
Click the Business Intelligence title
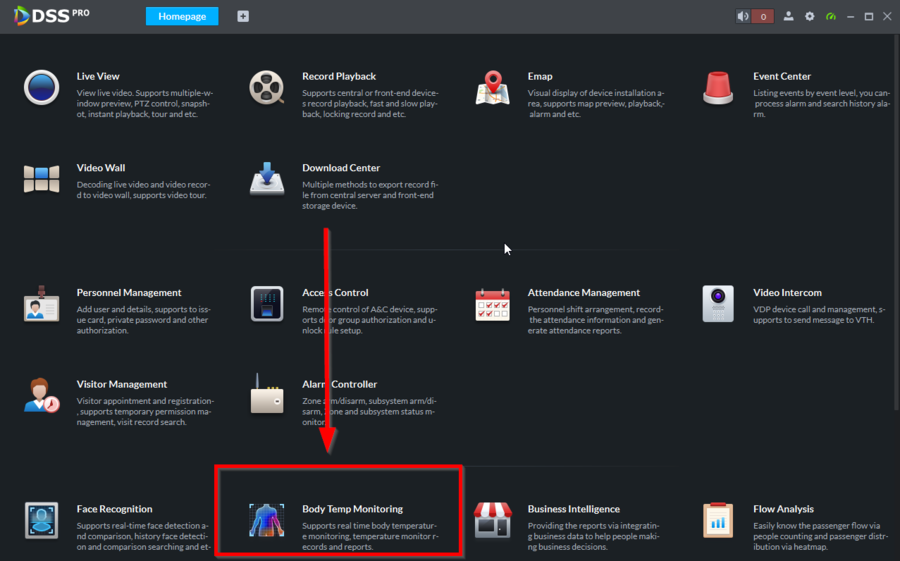pyautogui.click(x=574, y=509)
